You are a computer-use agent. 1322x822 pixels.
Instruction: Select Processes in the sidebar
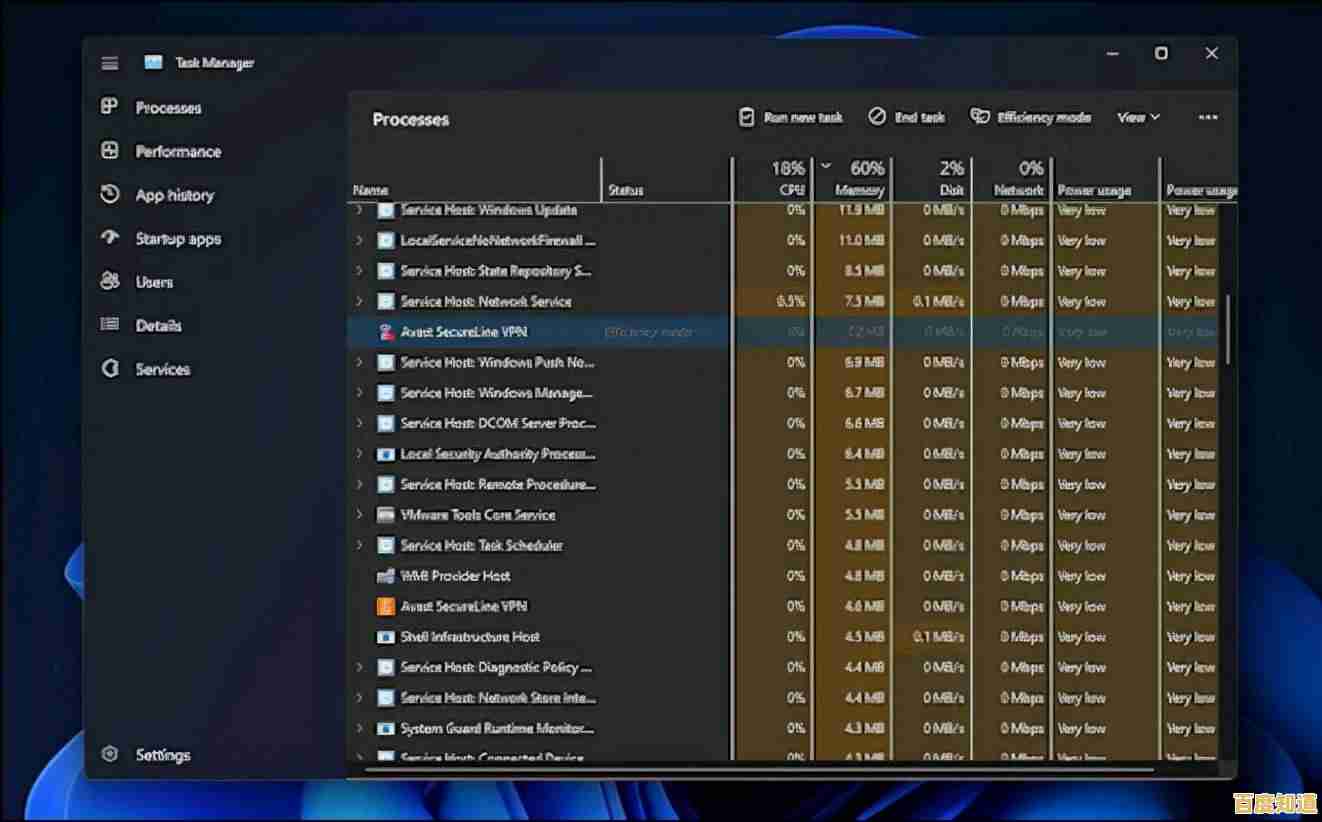(x=166, y=108)
